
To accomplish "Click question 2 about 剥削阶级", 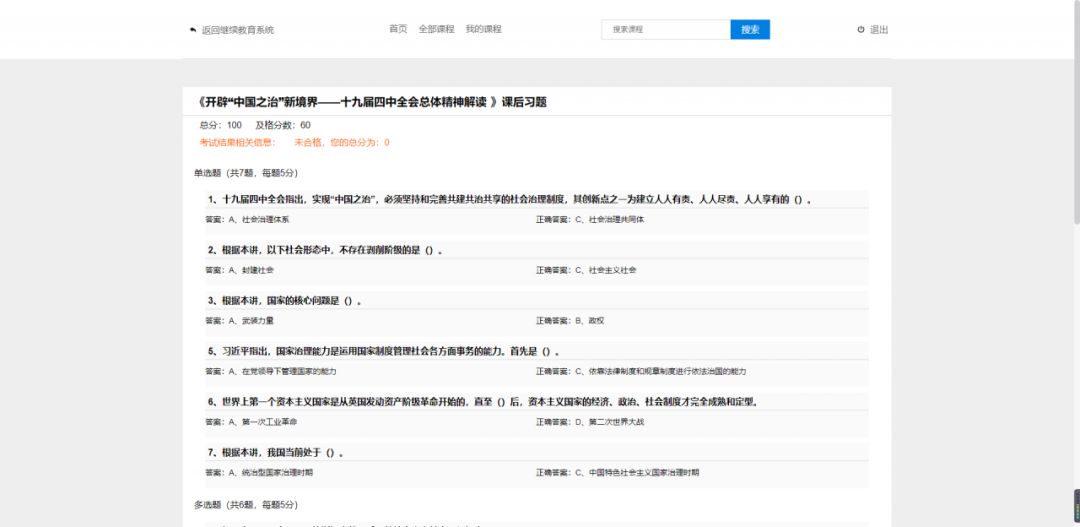I will click(325, 250).
